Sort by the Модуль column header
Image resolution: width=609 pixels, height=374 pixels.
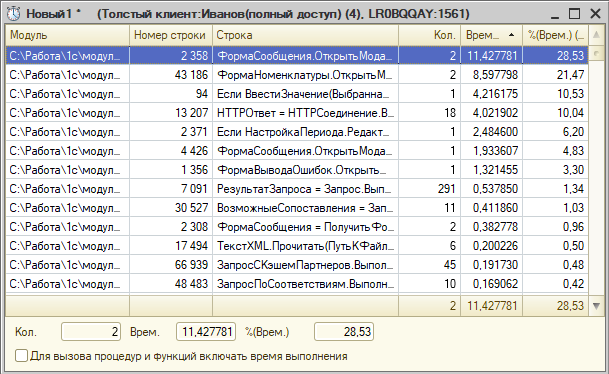click(67, 35)
